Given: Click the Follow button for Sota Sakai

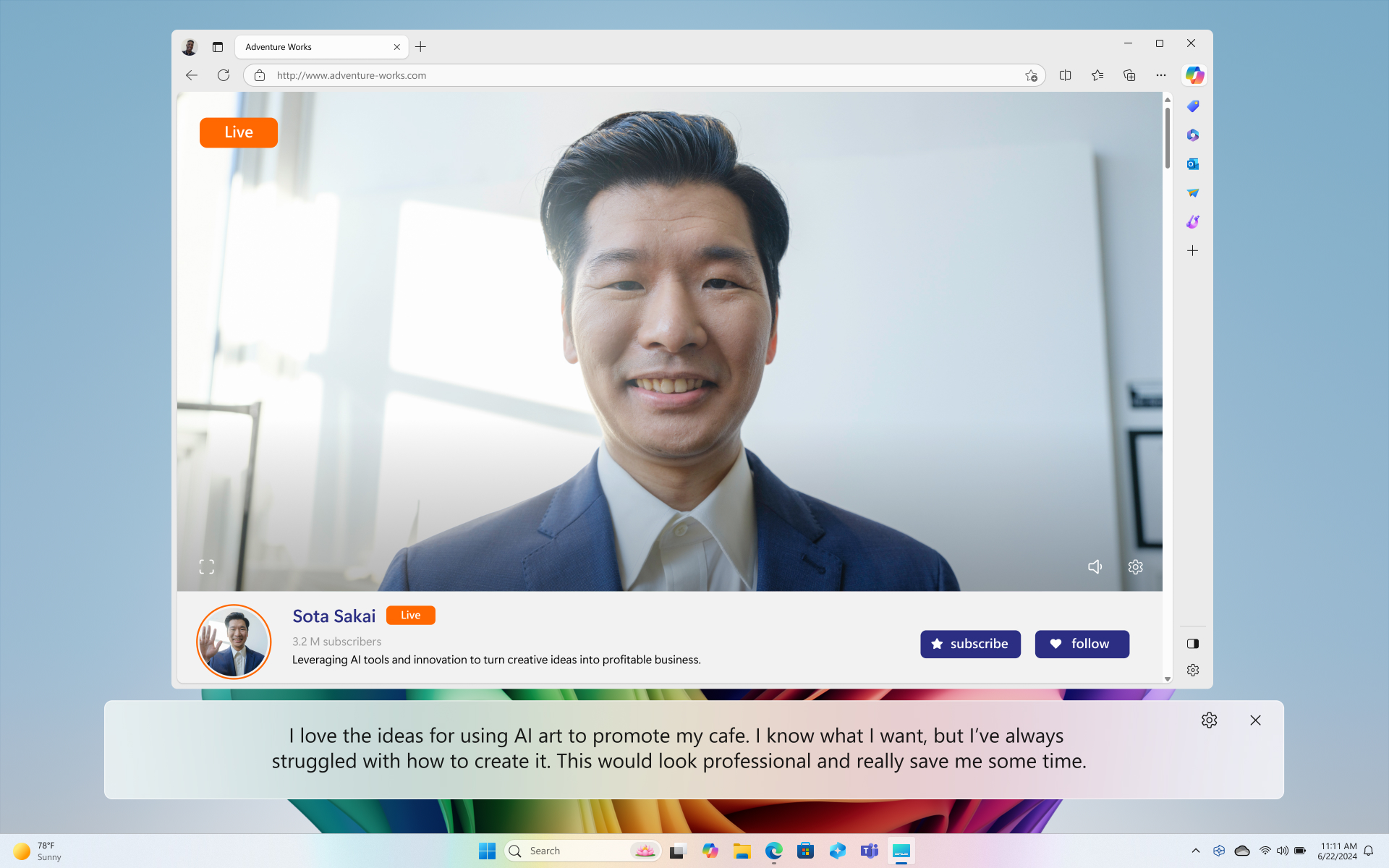Looking at the screenshot, I should tap(1082, 643).
